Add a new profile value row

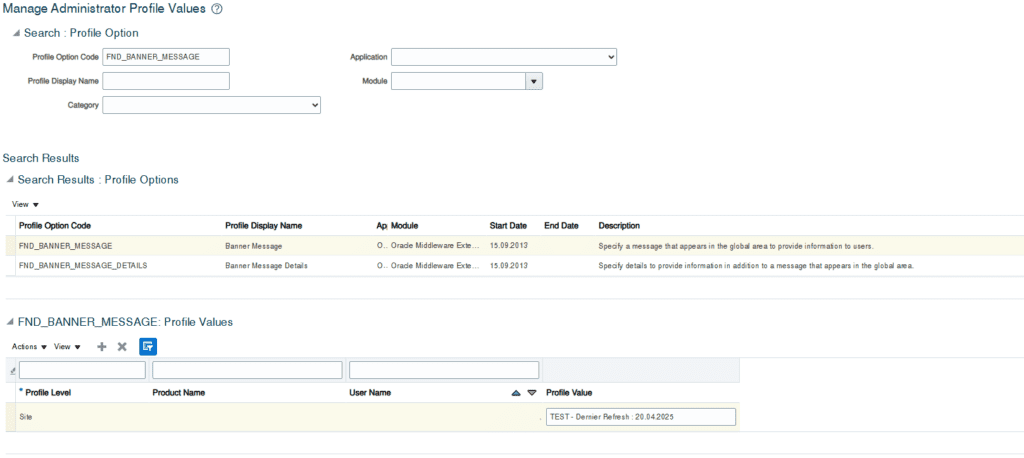101,346
